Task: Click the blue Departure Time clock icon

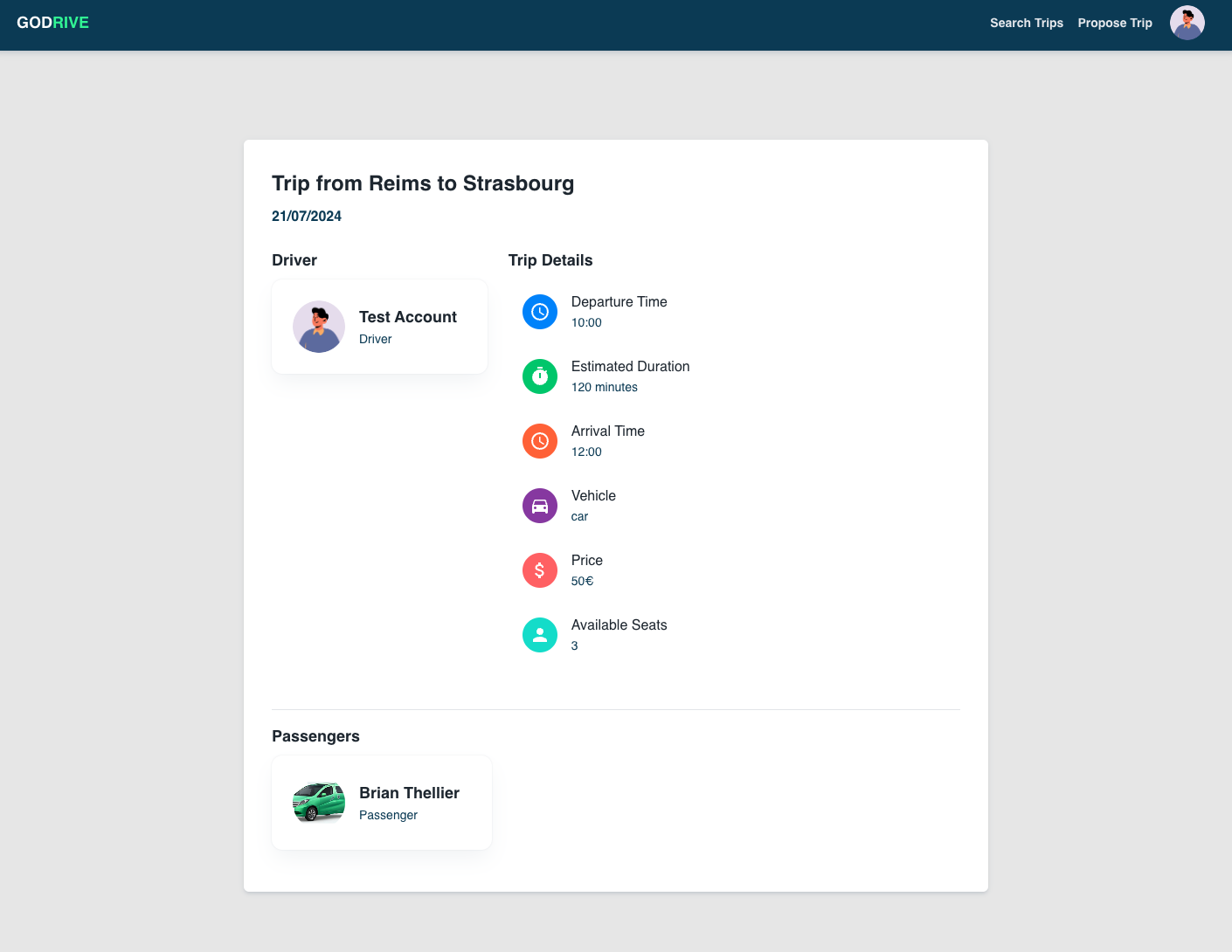Action: tap(540, 312)
